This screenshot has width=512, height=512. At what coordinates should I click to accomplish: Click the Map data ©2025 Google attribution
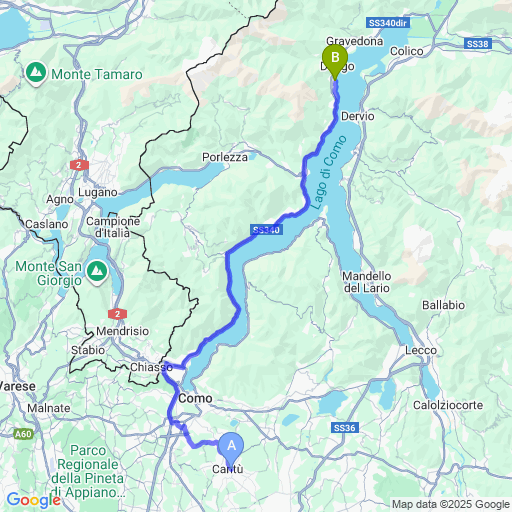click(451, 504)
